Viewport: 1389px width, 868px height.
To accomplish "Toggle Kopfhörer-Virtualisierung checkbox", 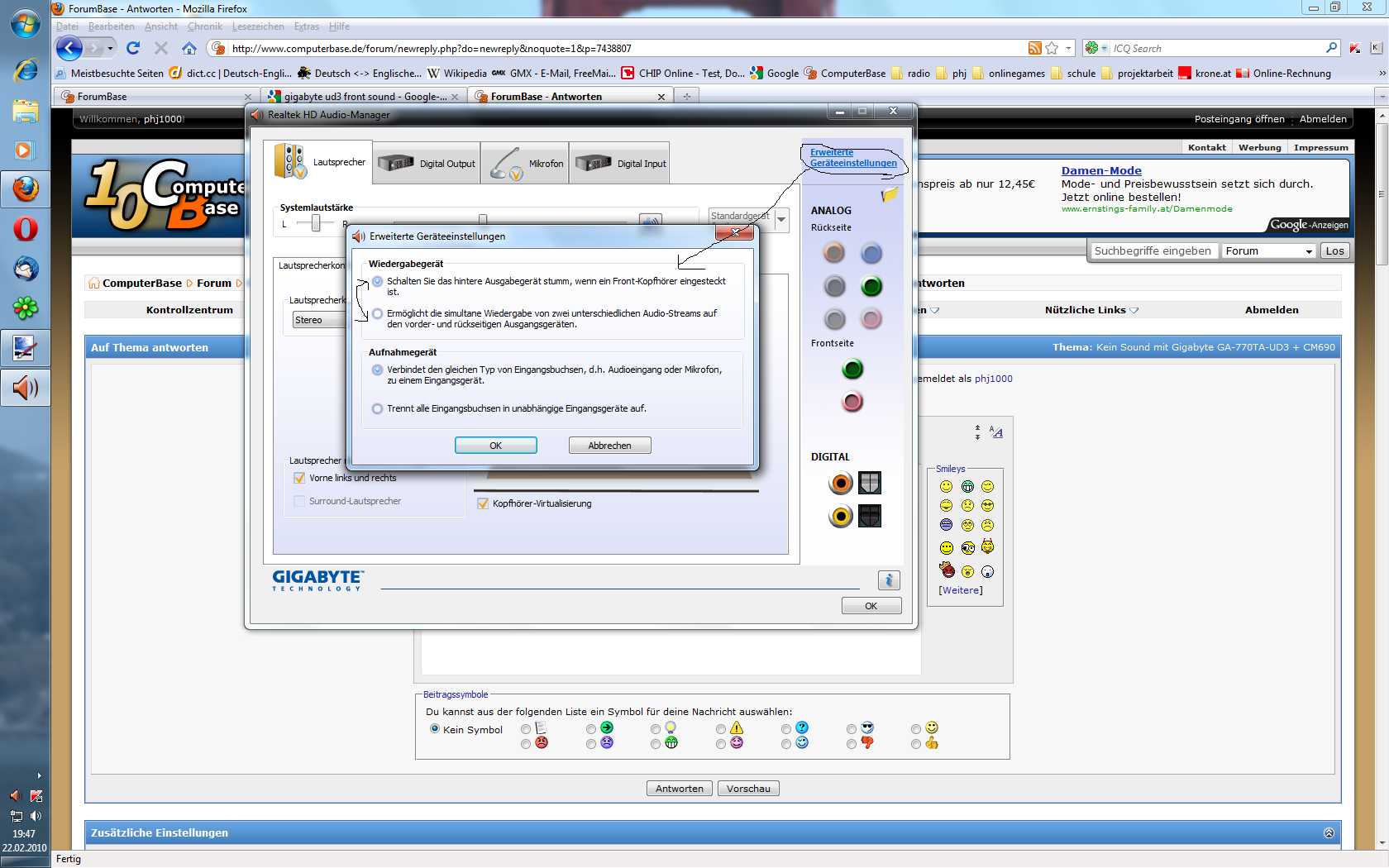I will (483, 503).
